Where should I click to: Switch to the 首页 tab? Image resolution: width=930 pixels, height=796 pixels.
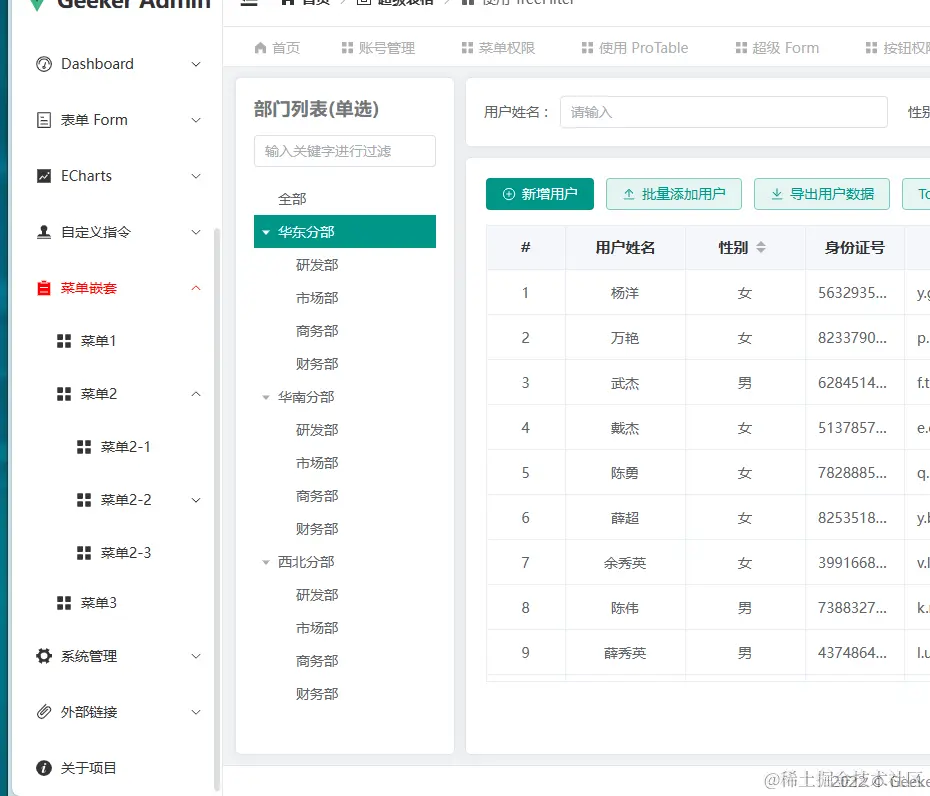pos(277,48)
